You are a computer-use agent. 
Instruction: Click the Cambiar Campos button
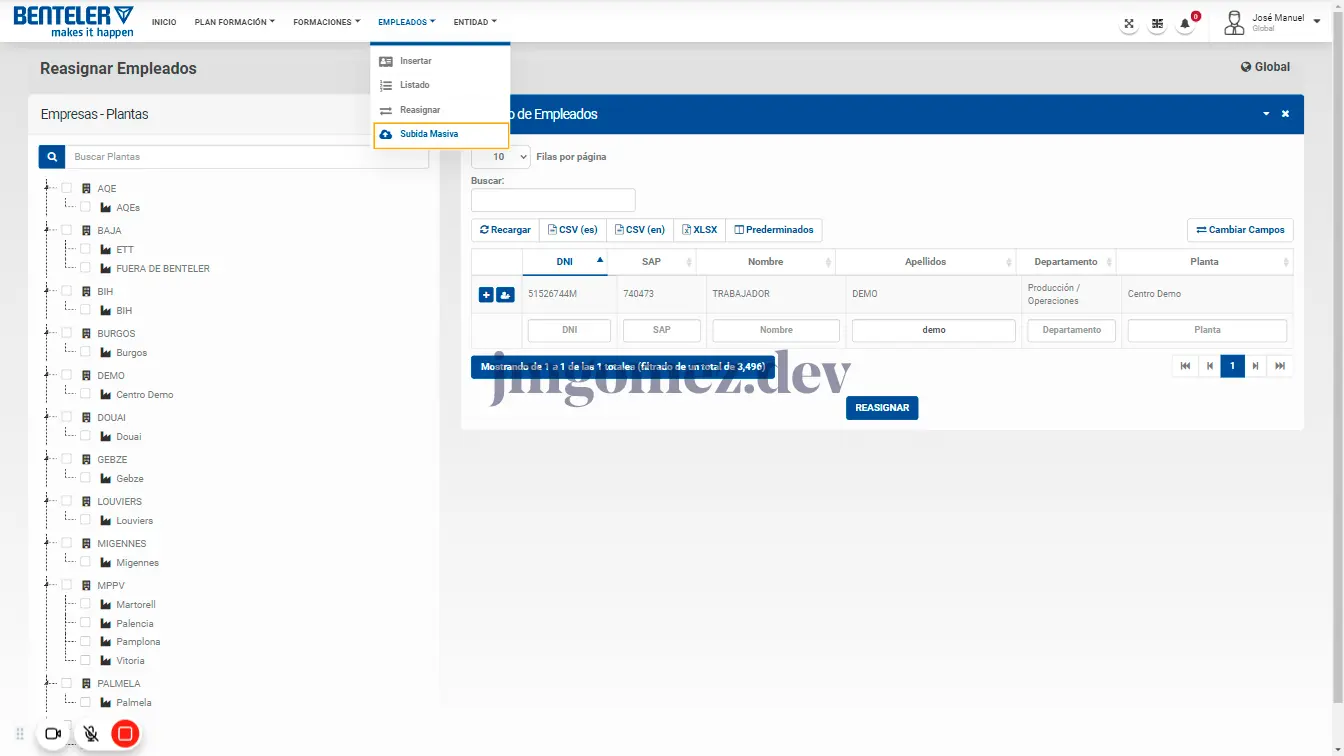pos(1240,230)
